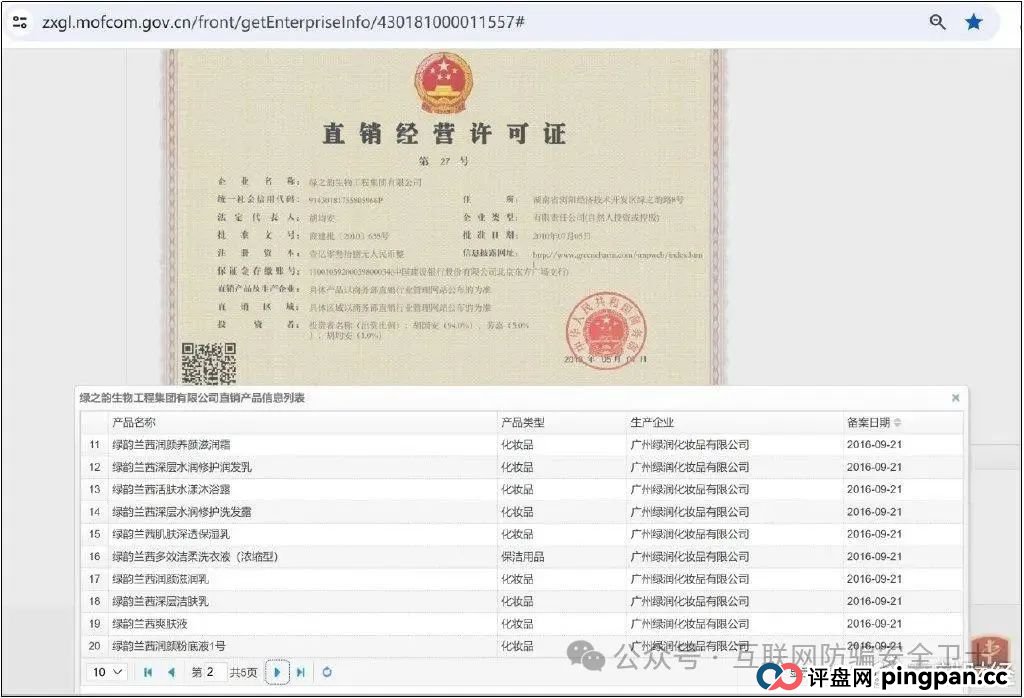Image resolution: width=1024 pixels, height=698 pixels.
Task: Open the zoom control icon in the address bar
Action: pos(937,21)
